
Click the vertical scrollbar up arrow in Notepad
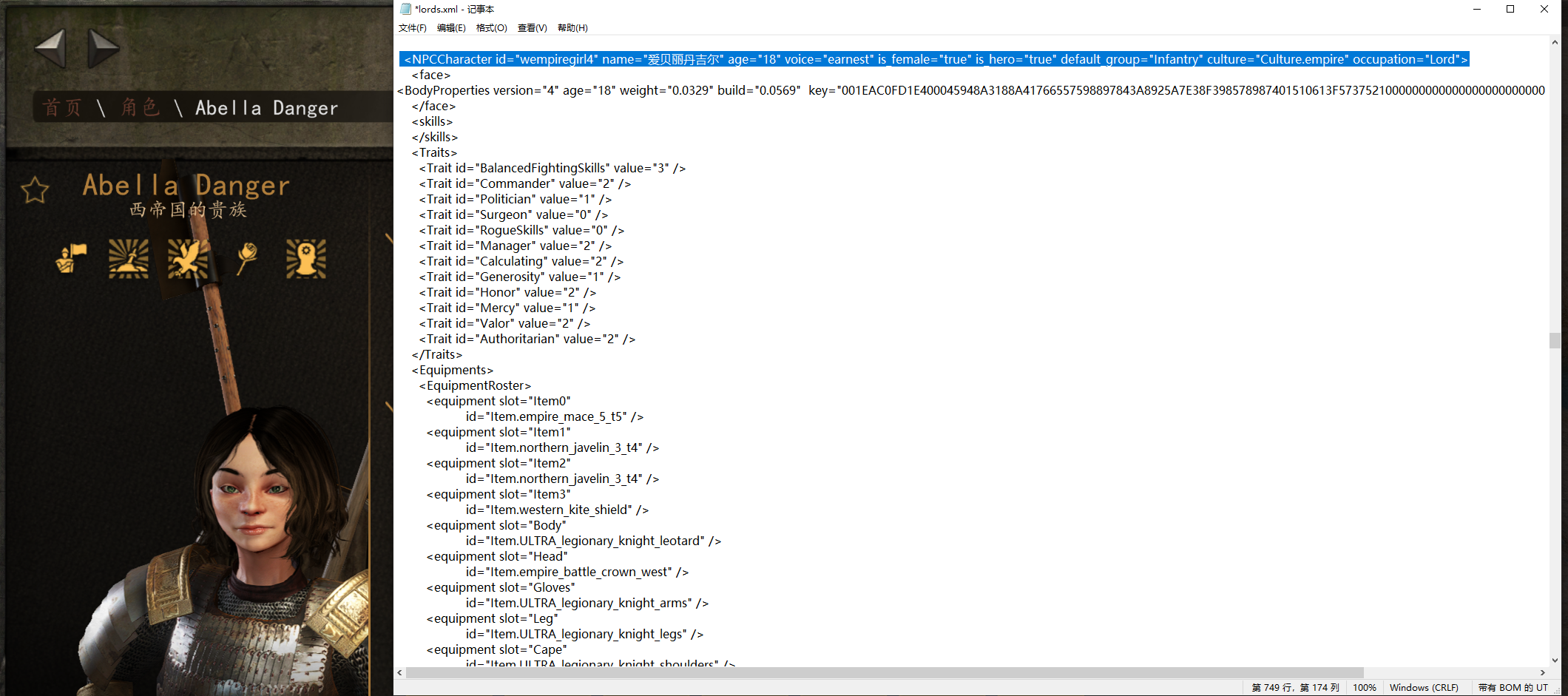coord(1555,42)
